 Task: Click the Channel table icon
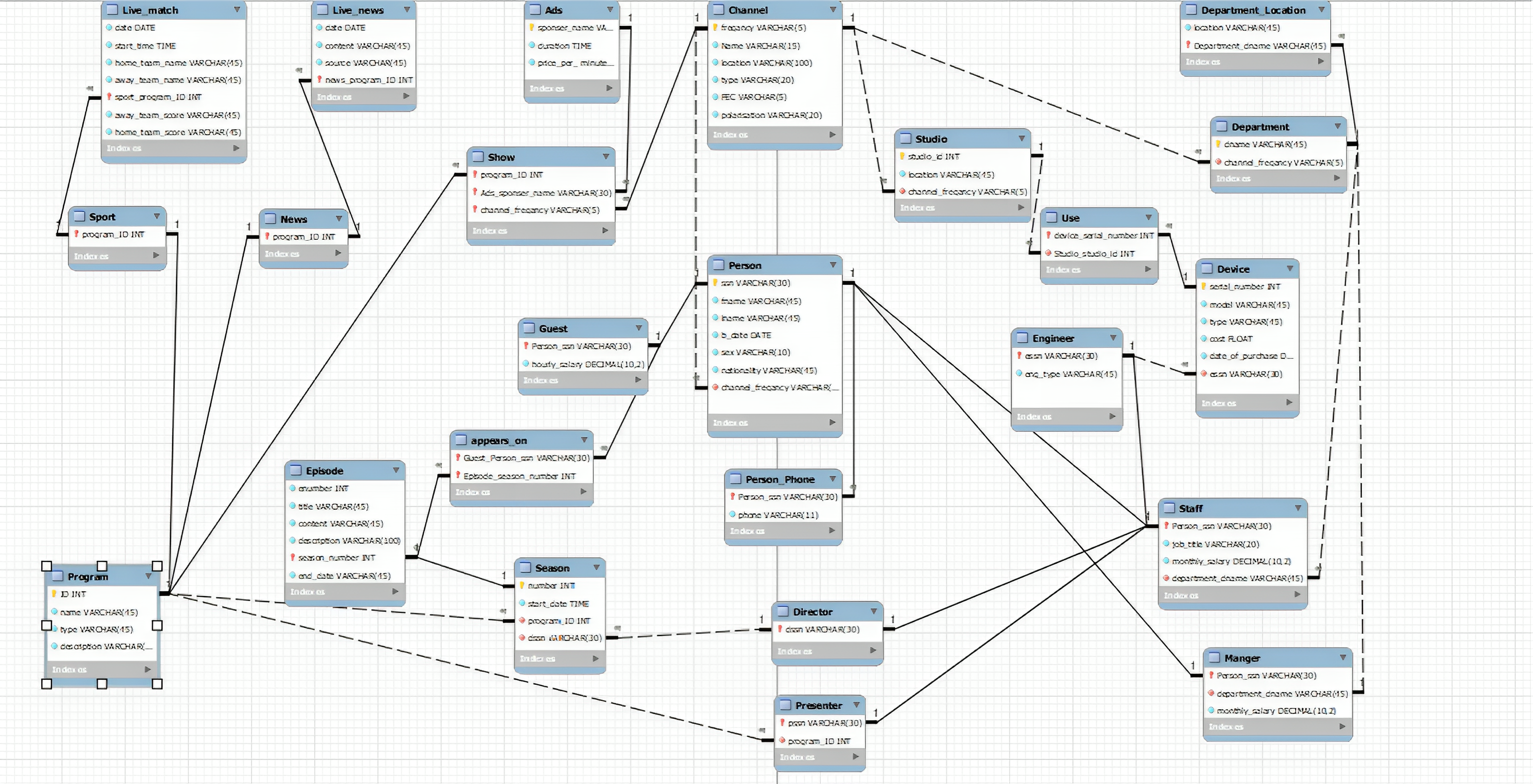[x=718, y=10]
